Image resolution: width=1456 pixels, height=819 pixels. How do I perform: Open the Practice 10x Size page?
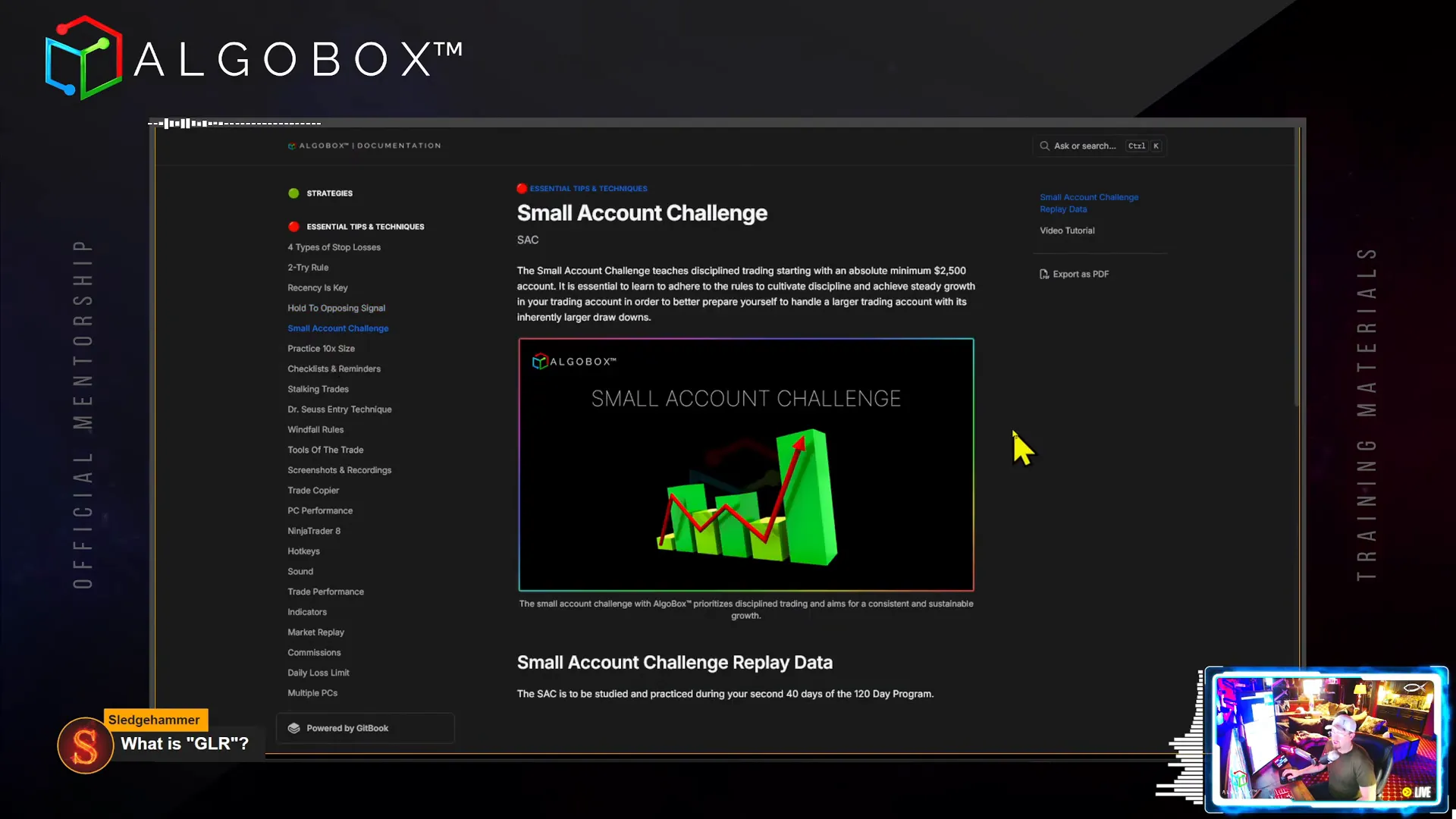click(321, 349)
